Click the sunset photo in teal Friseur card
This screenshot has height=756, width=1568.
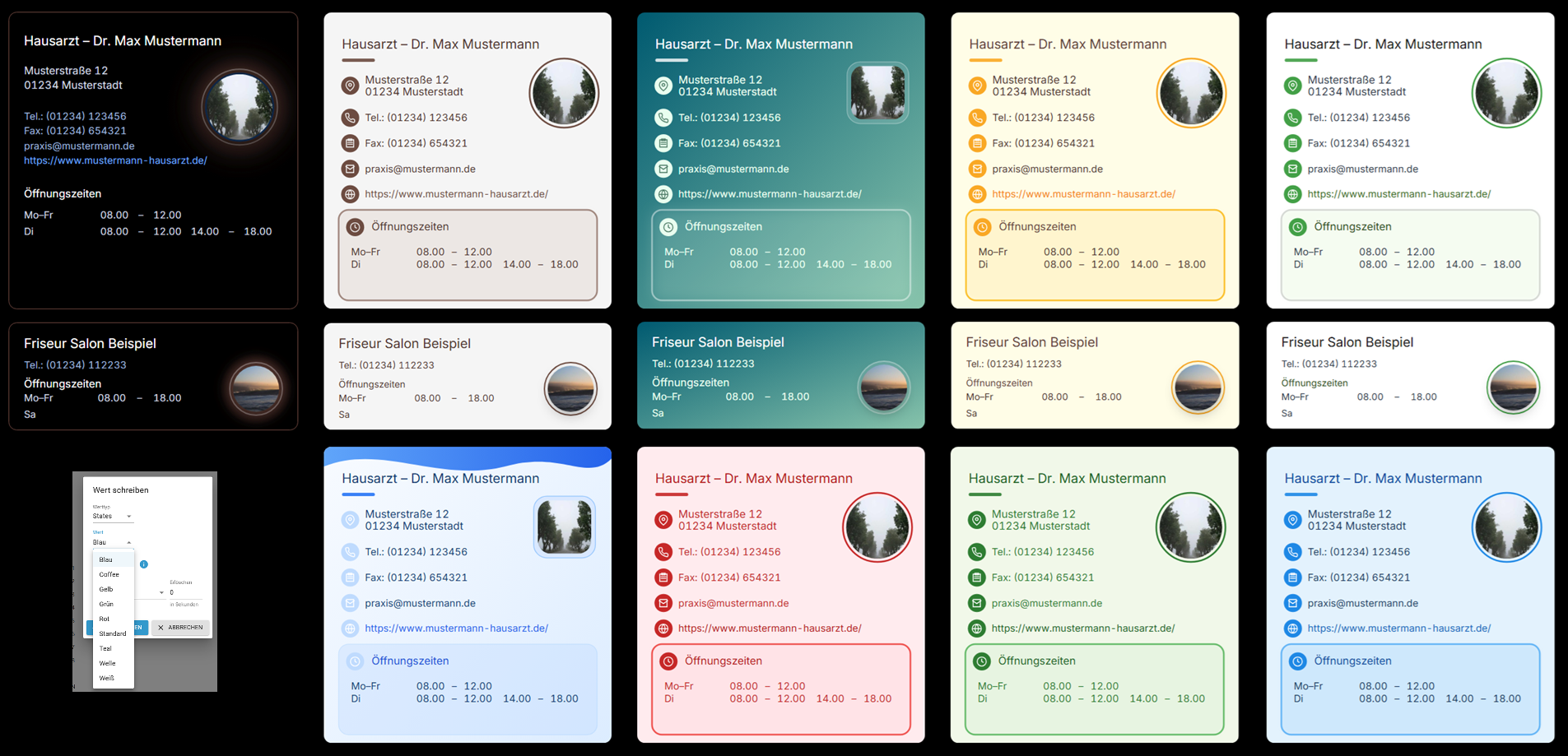(884, 387)
